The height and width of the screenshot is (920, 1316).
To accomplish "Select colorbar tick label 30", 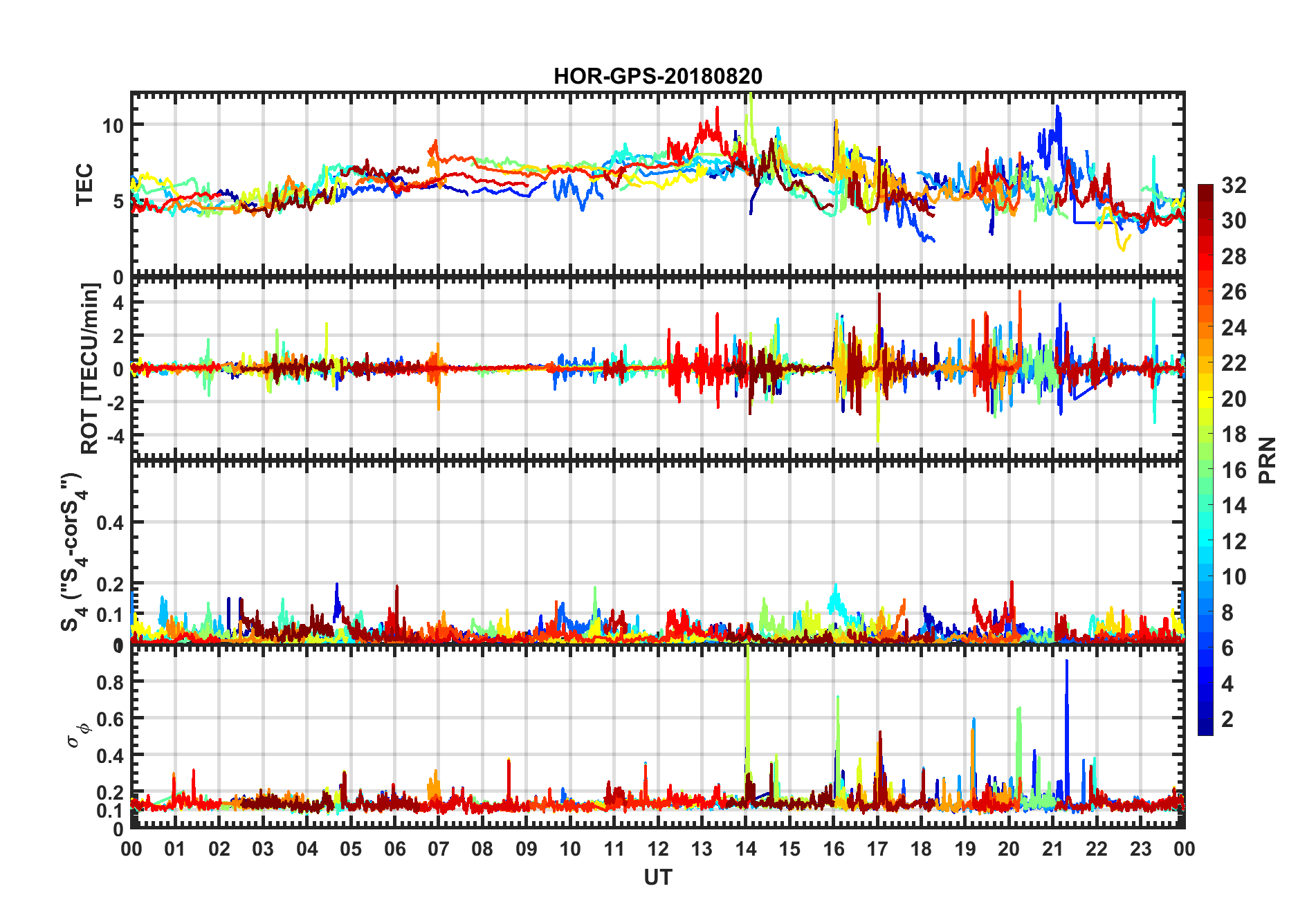I will [1234, 221].
